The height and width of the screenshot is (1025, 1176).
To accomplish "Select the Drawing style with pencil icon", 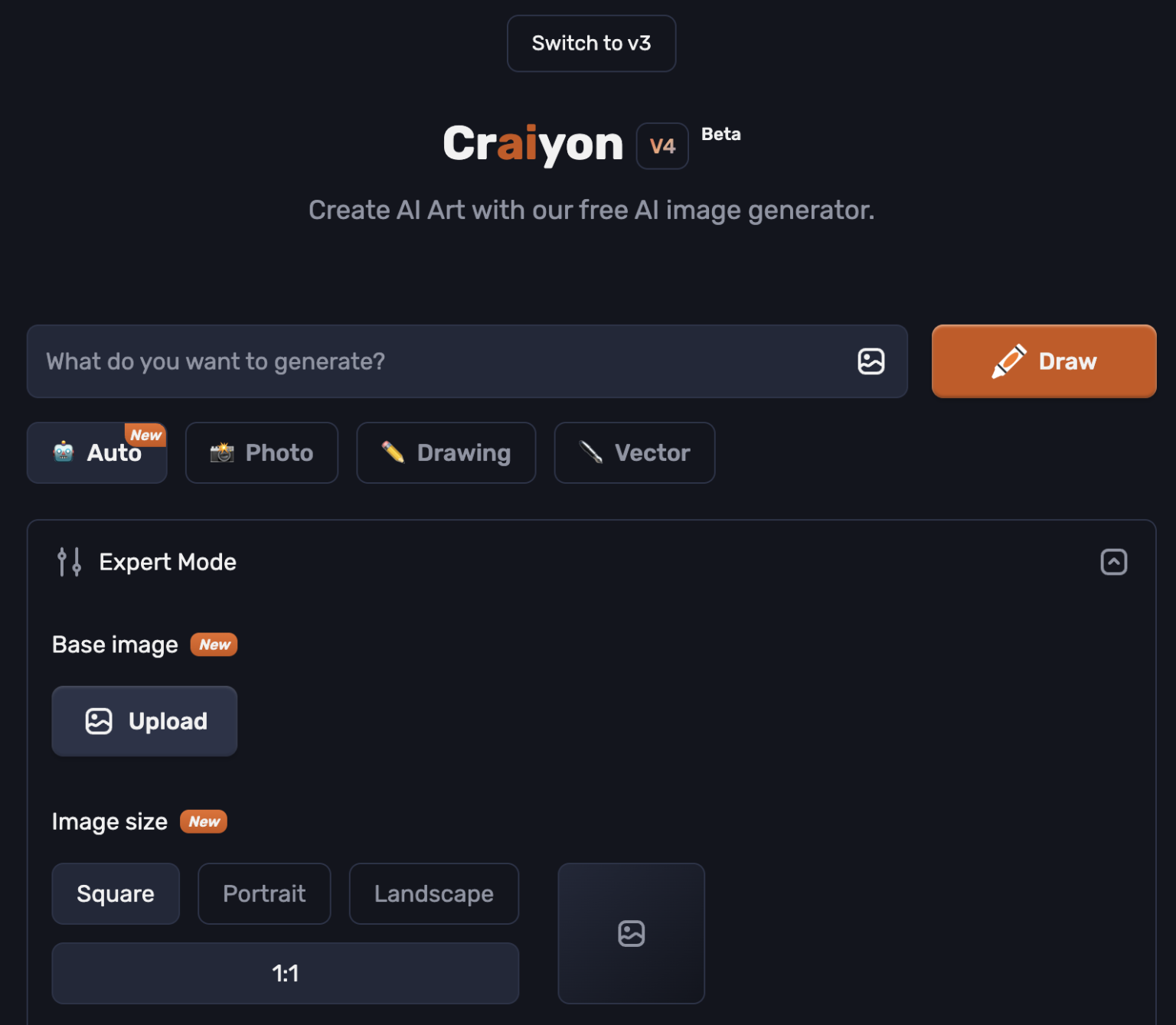I will 446,452.
